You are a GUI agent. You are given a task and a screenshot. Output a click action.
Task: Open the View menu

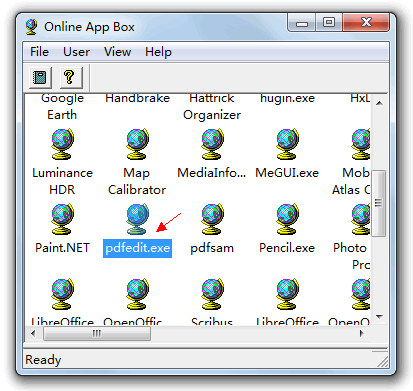[117, 52]
